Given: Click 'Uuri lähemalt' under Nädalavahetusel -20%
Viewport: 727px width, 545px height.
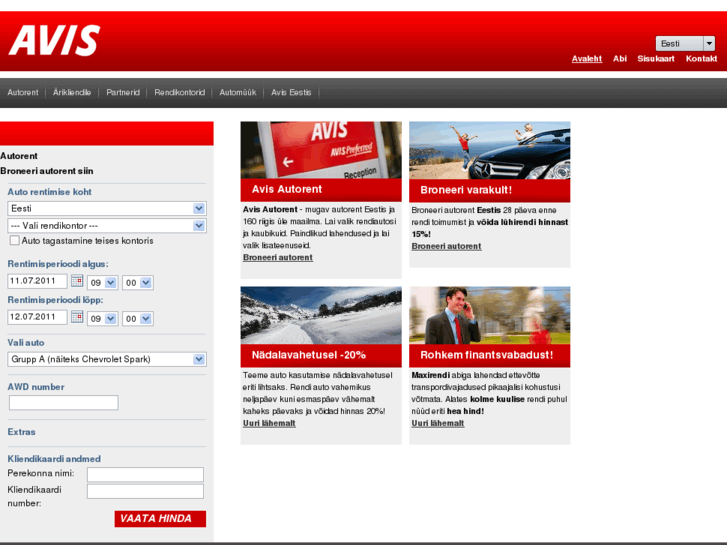Looking at the screenshot, I should tap(269, 423).
